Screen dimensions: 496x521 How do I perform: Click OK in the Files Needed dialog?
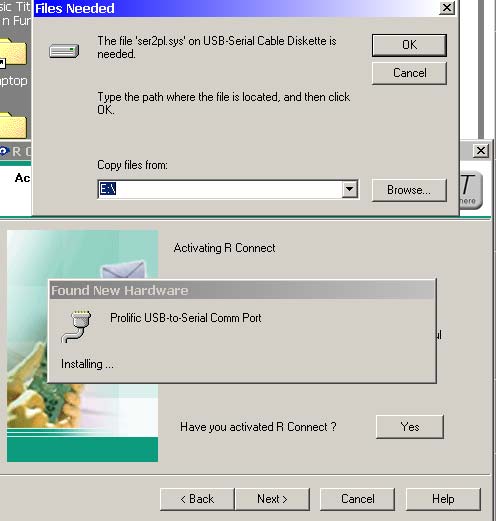pos(409,45)
